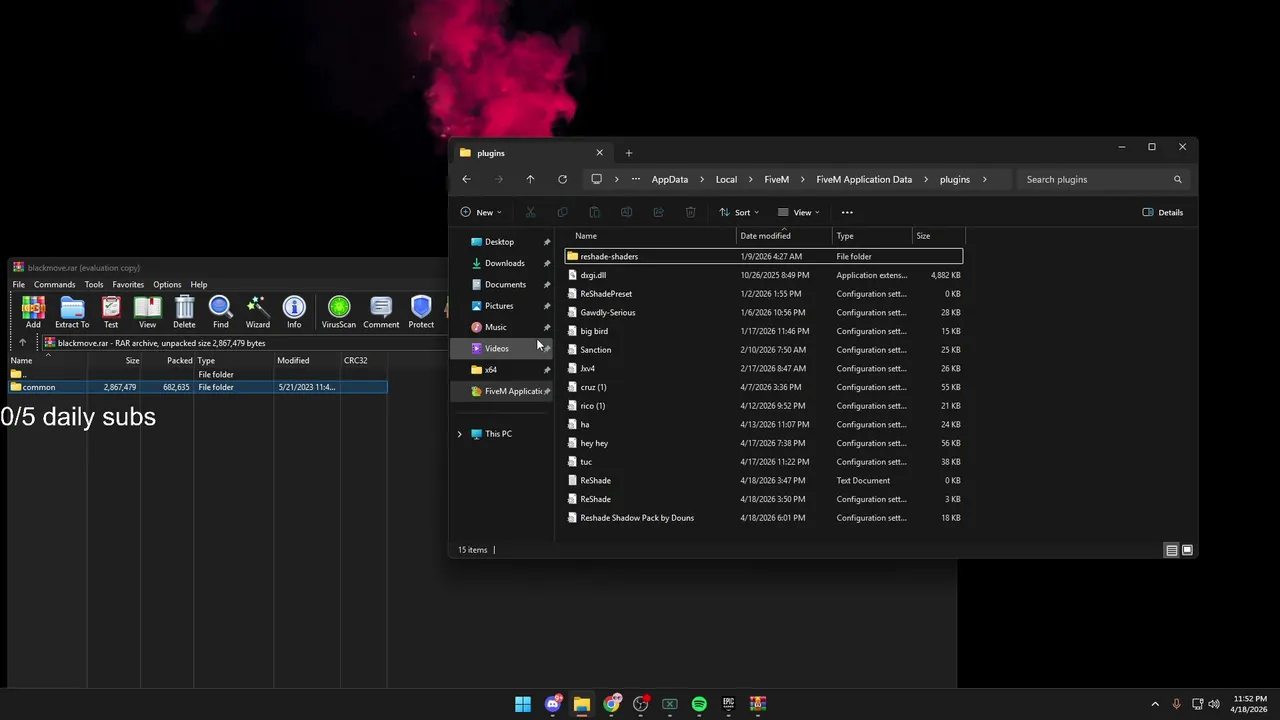Viewport: 1280px width, 720px height.
Task: Close the plugins tab in Explorer
Action: (x=599, y=153)
